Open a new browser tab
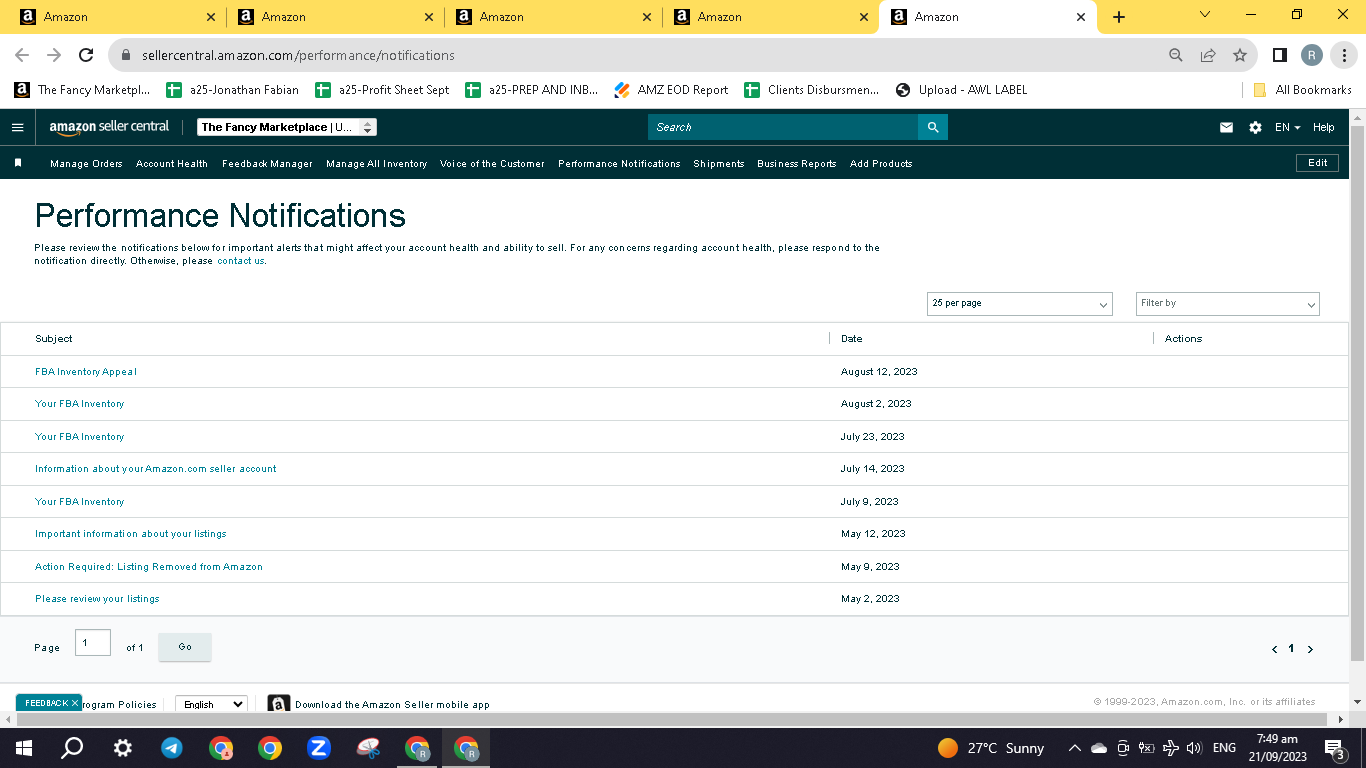Image resolution: width=1366 pixels, height=768 pixels. coord(1119,17)
